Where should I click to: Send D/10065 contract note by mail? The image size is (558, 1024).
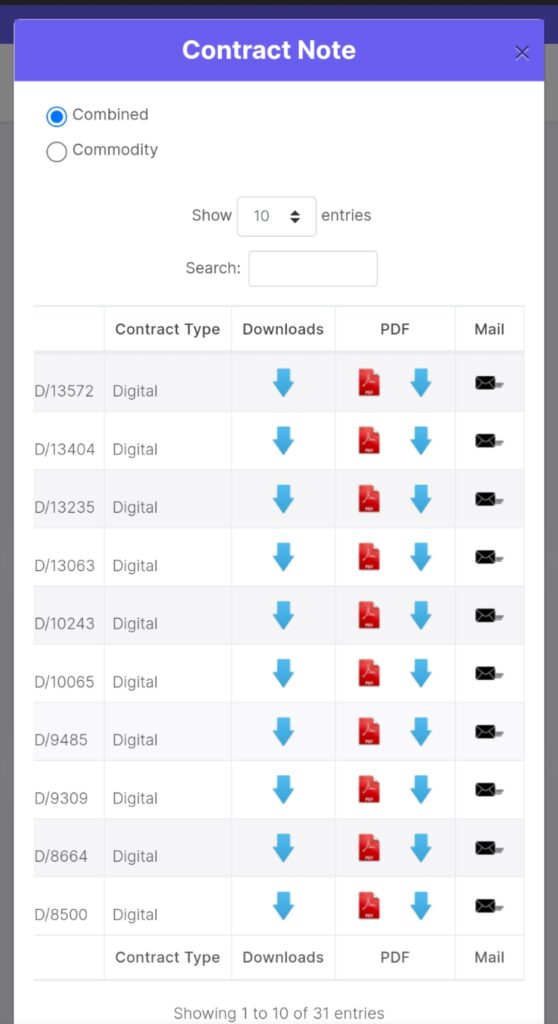pos(489,674)
